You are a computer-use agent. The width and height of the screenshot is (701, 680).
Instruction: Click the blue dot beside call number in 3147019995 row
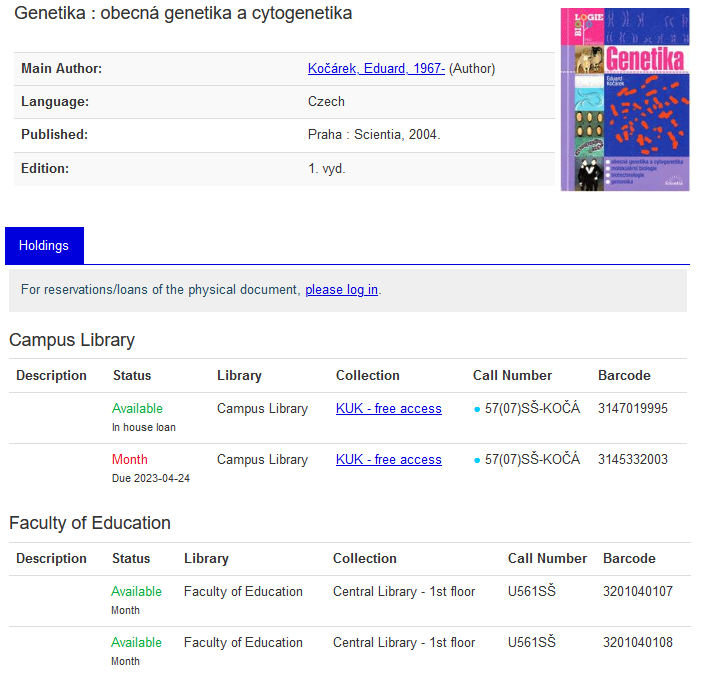pyautogui.click(x=477, y=409)
